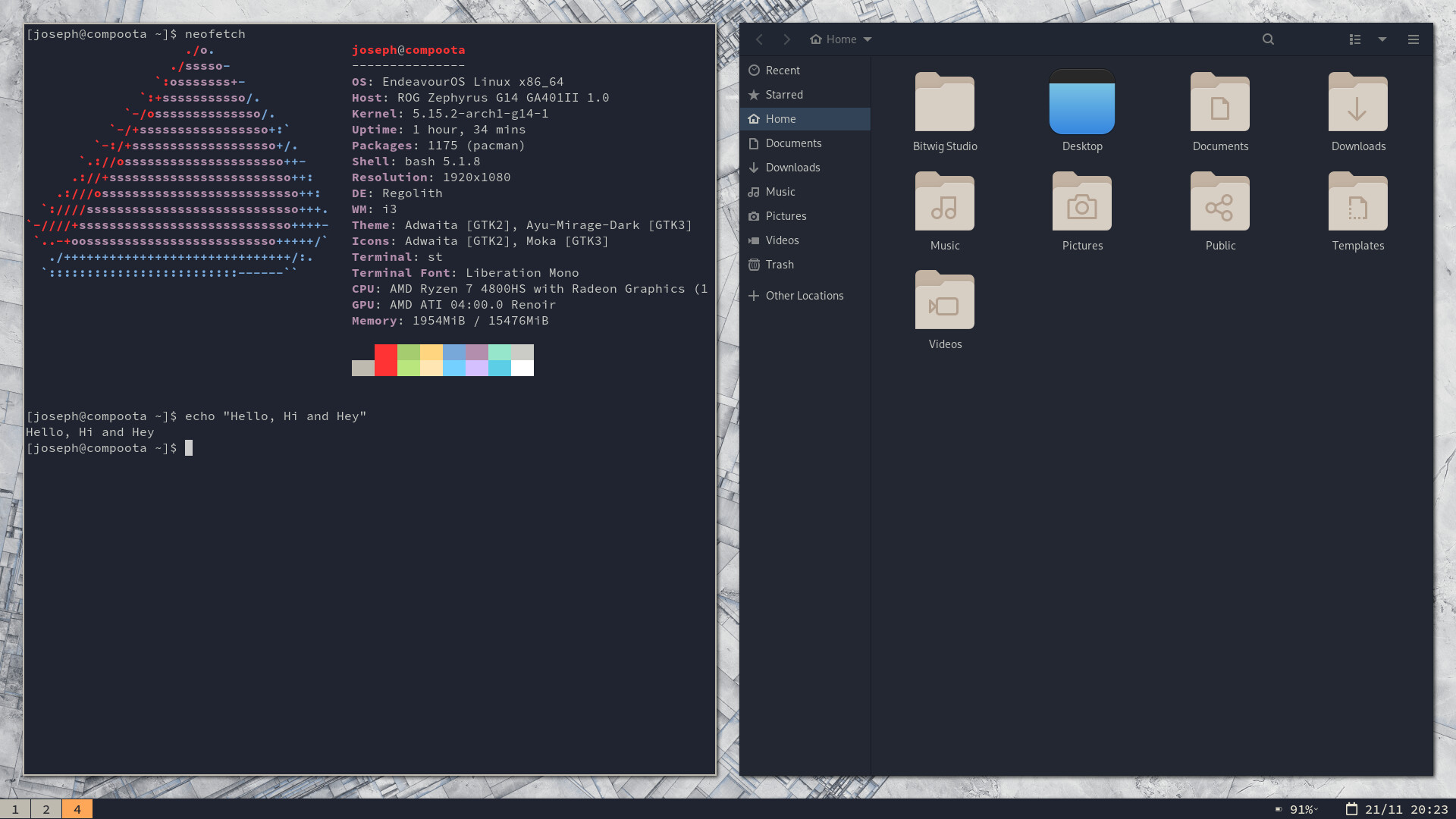Open Trash from the sidebar

pyautogui.click(x=805, y=265)
